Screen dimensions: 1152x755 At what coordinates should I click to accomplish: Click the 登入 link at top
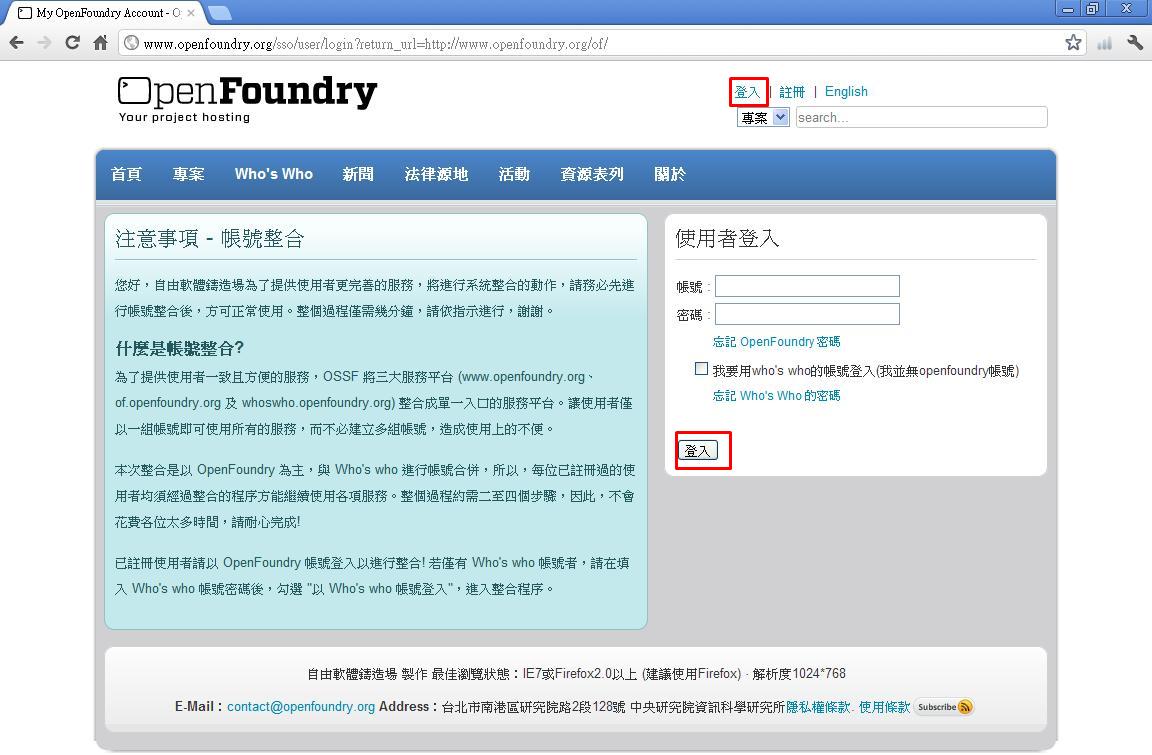pos(747,92)
